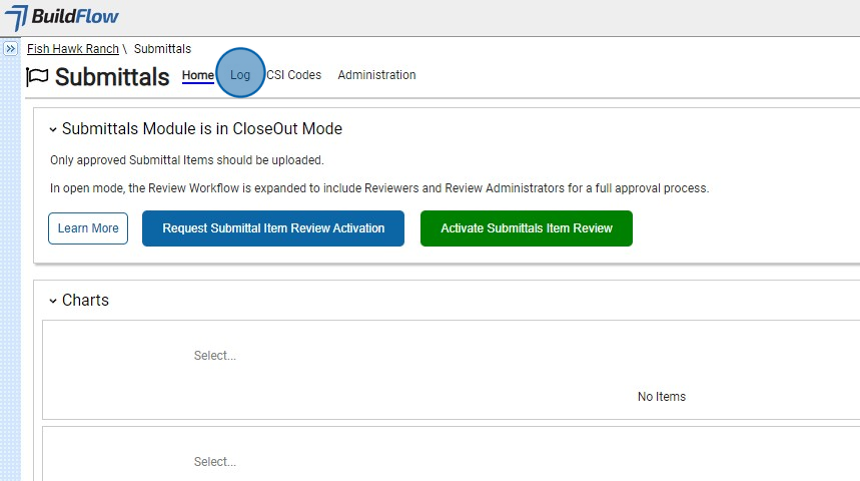This screenshot has width=860, height=481.
Task: Click Request Submittal Item Review Activation
Action: click(x=273, y=228)
